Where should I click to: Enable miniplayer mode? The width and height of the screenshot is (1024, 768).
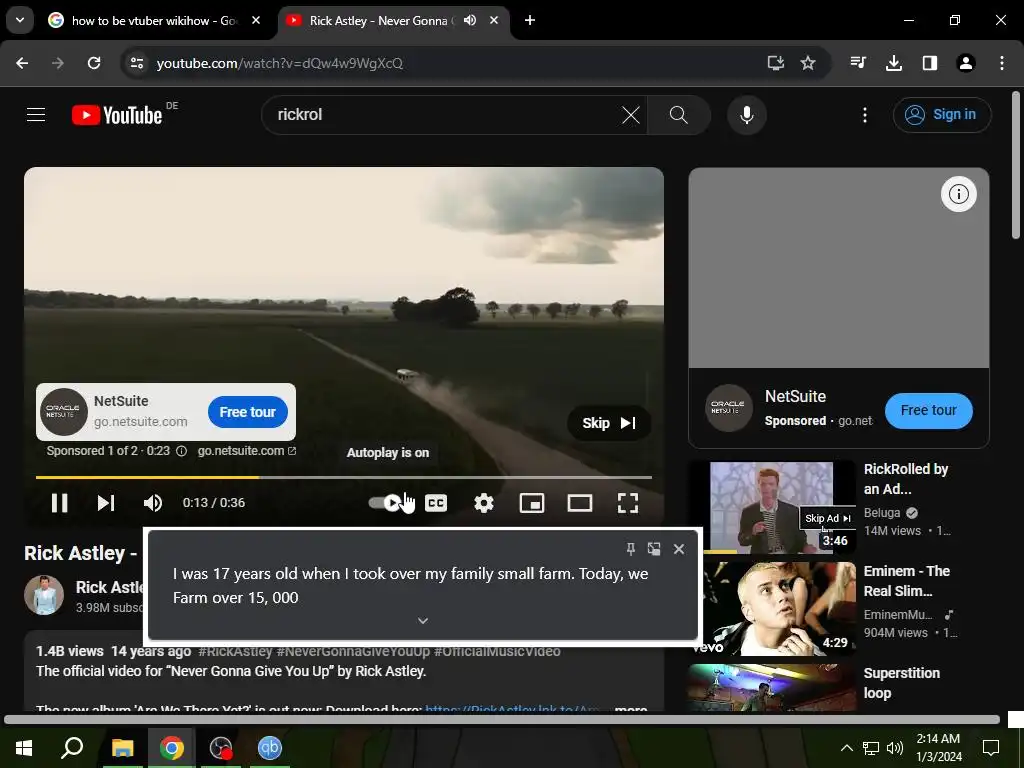[532, 503]
